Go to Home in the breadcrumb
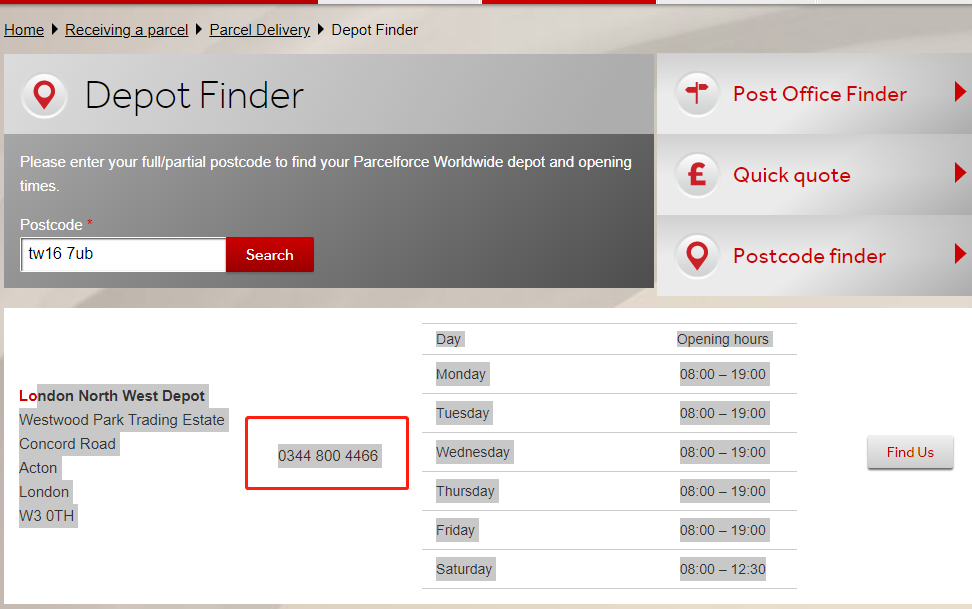The width and height of the screenshot is (972, 609). tap(24, 30)
